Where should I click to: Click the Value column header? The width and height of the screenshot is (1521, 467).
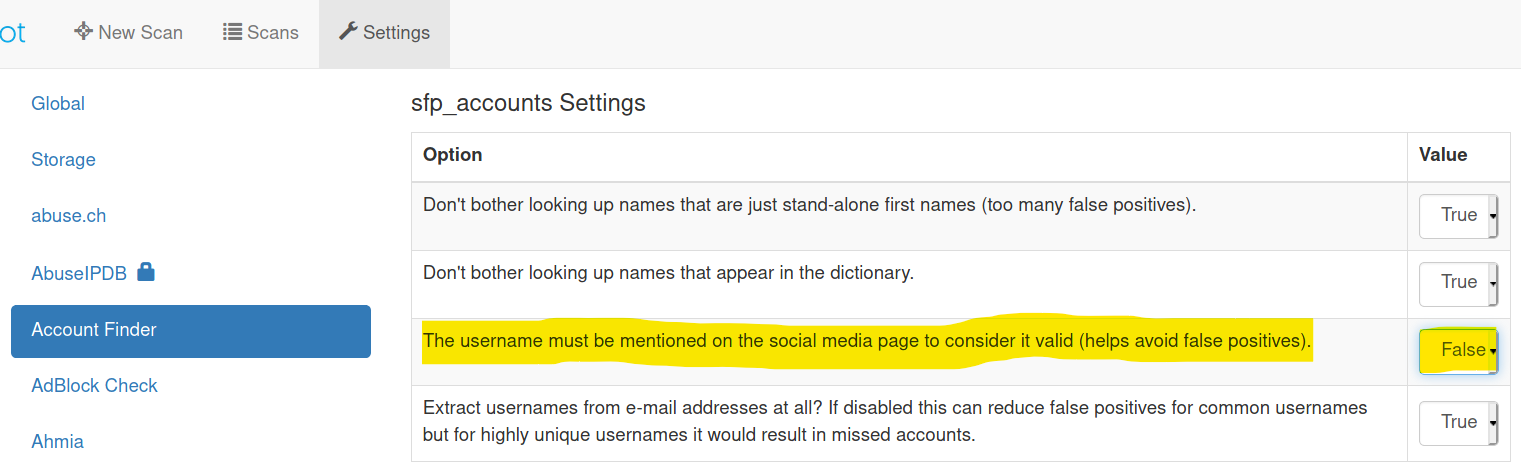(x=1443, y=155)
